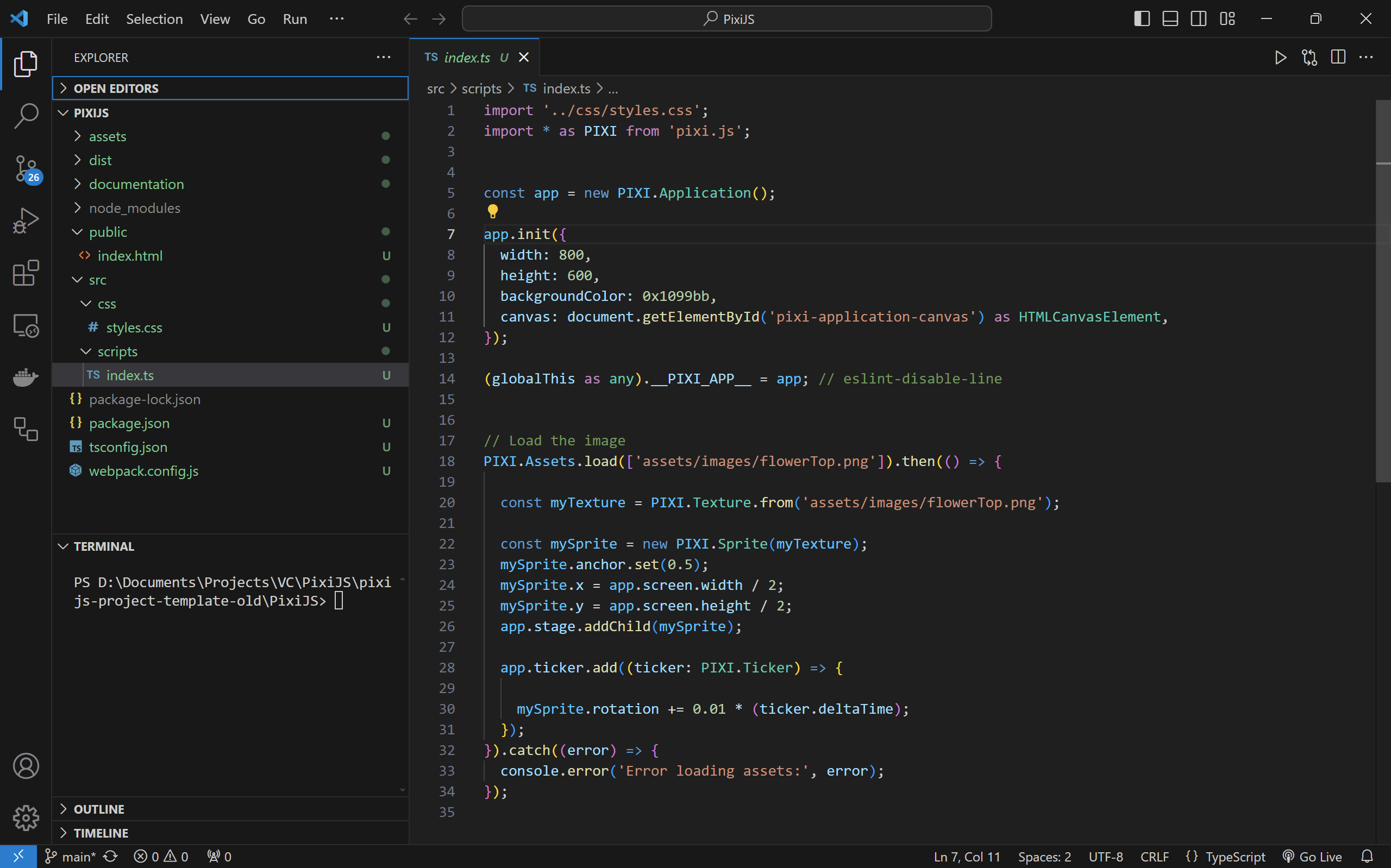Screen dimensions: 1391x868
Task: Click the editor vertical scrollbar
Action: (x=1382, y=287)
